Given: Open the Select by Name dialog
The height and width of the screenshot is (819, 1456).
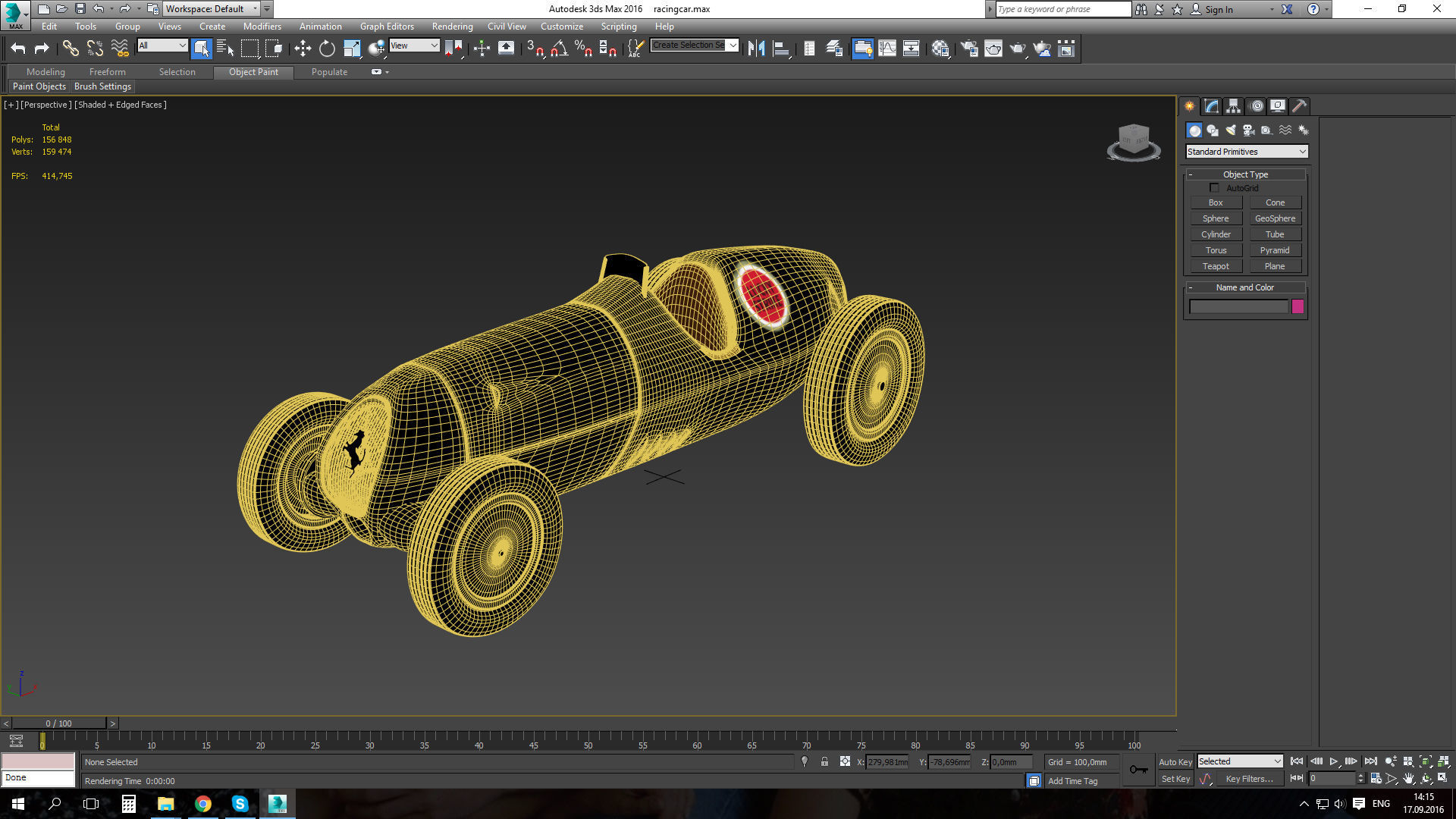Looking at the screenshot, I should pos(225,49).
